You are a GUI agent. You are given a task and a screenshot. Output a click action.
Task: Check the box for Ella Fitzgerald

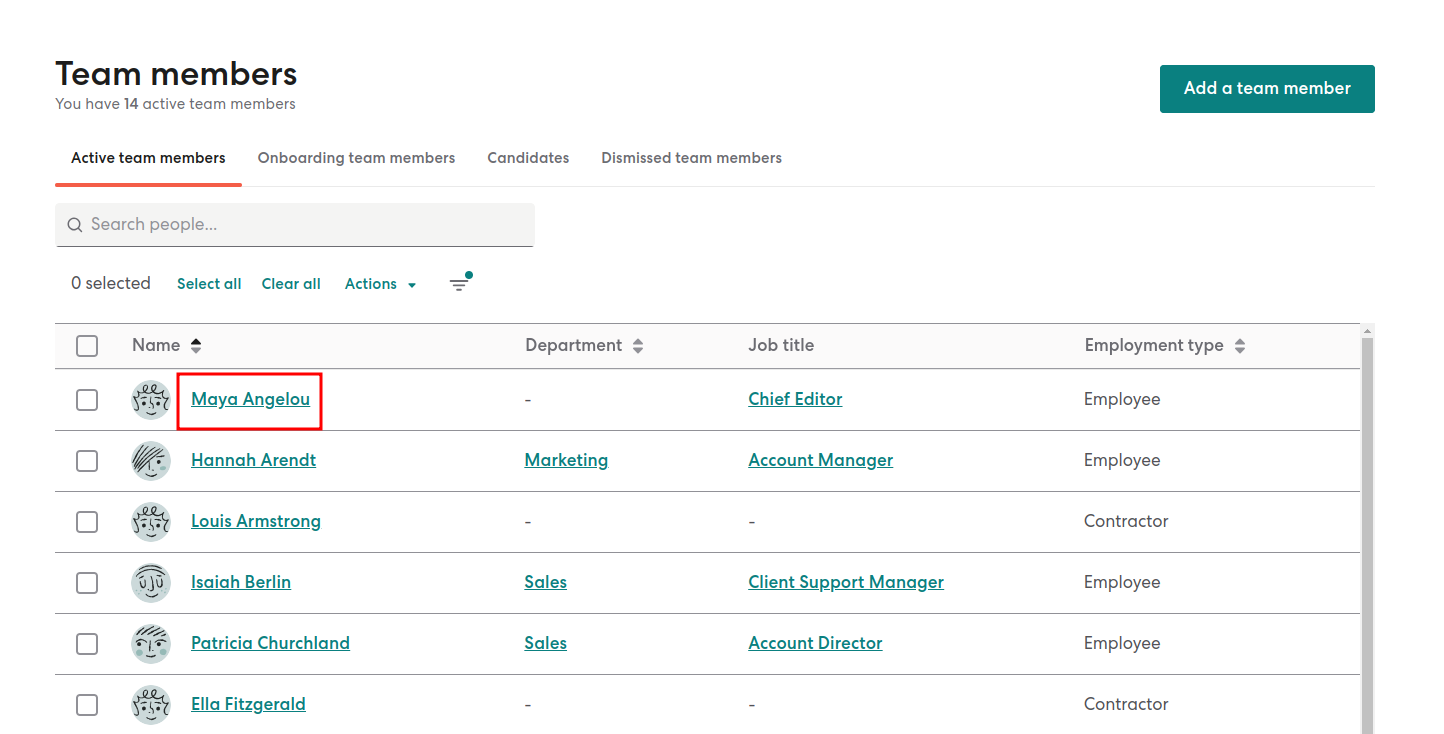pyautogui.click(x=87, y=705)
